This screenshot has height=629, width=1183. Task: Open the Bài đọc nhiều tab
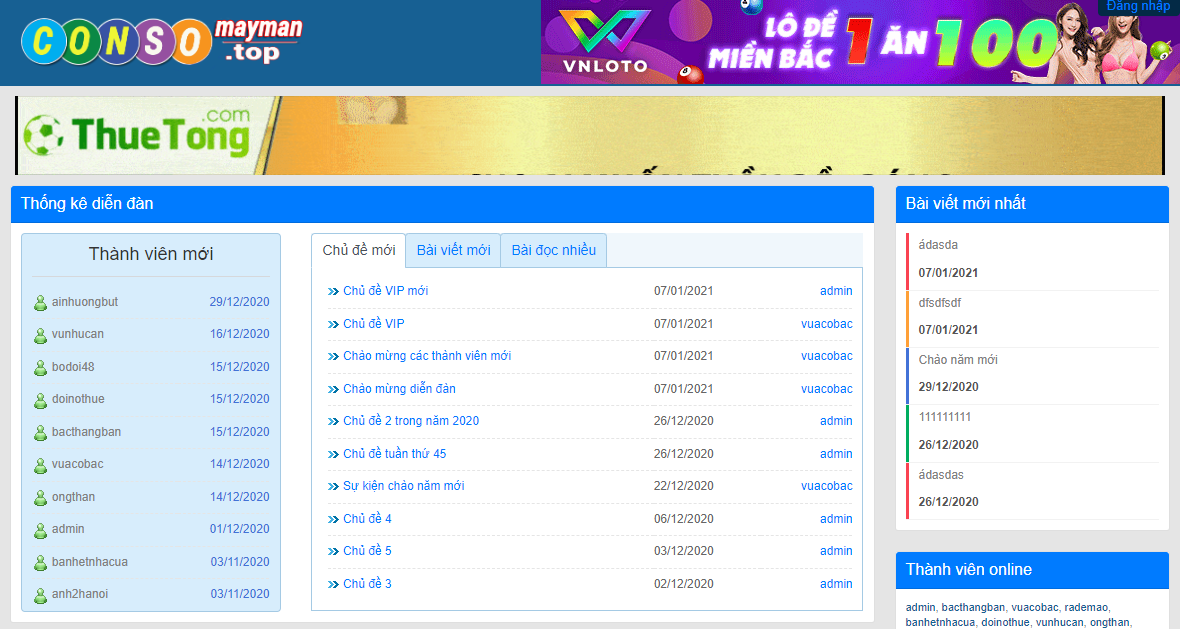click(553, 250)
